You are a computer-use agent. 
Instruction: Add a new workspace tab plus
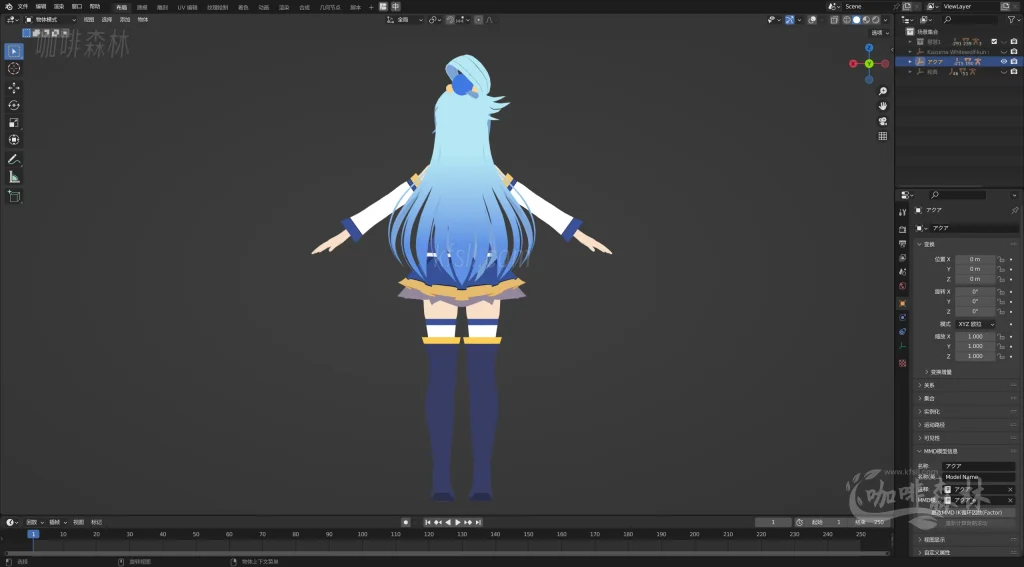(x=371, y=7)
